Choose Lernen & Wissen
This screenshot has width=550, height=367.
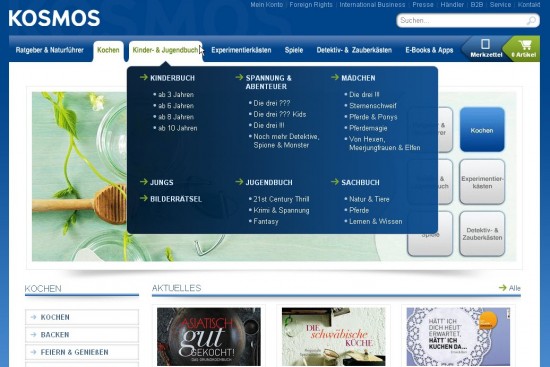pyautogui.click(x=375, y=221)
